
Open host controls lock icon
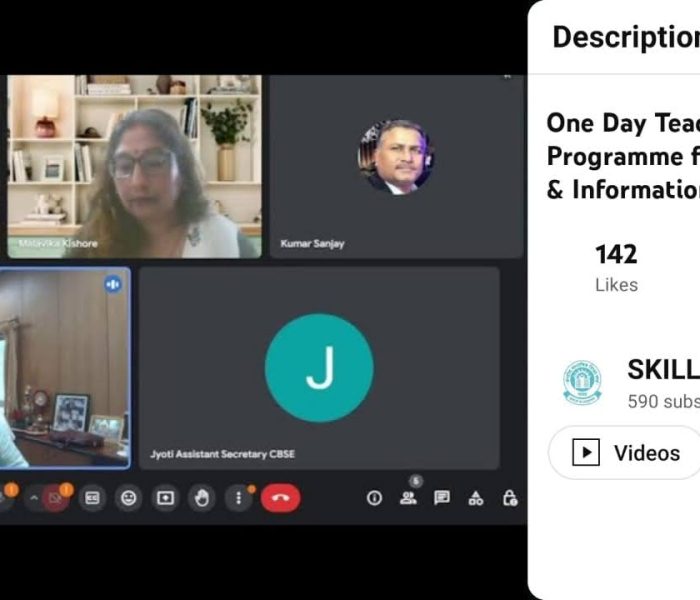pyautogui.click(x=509, y=498)
